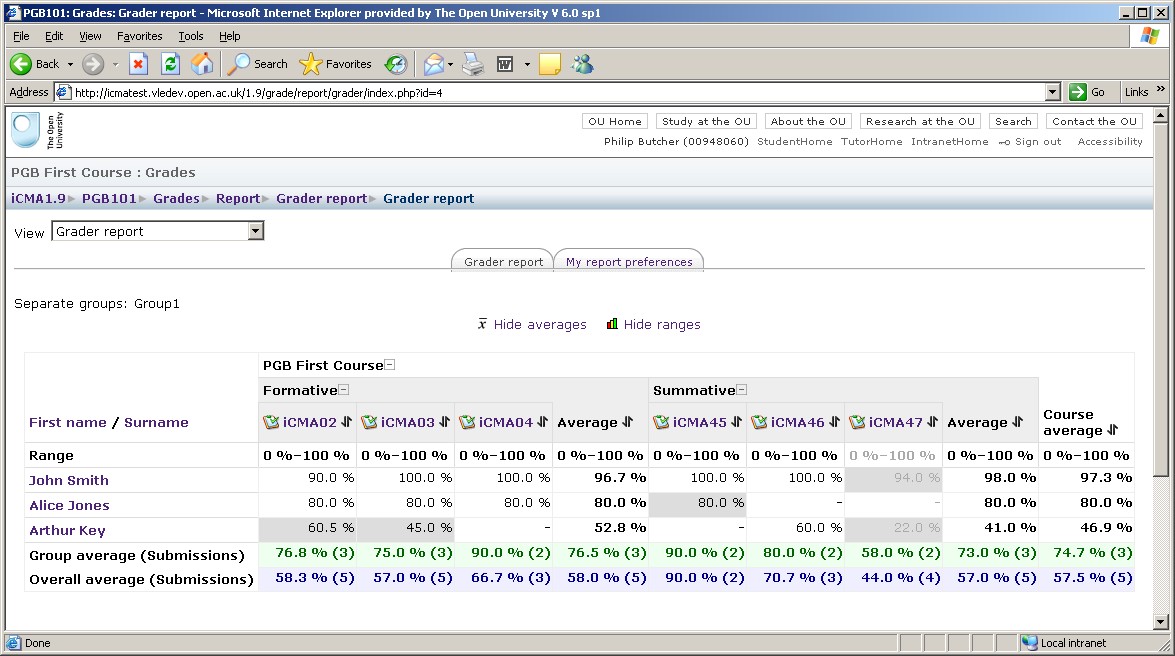Open the iCMA04 quiz icon
This screenshot has height=656, width=1175.
point(467,422)
